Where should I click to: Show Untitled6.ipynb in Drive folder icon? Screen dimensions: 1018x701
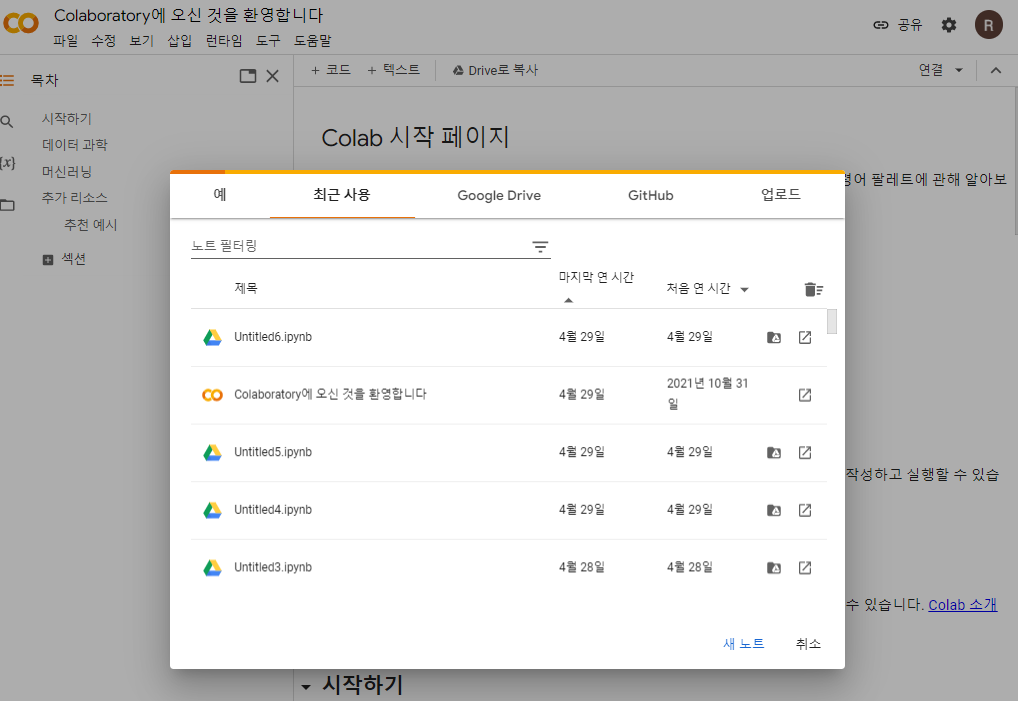pos(774,338)
